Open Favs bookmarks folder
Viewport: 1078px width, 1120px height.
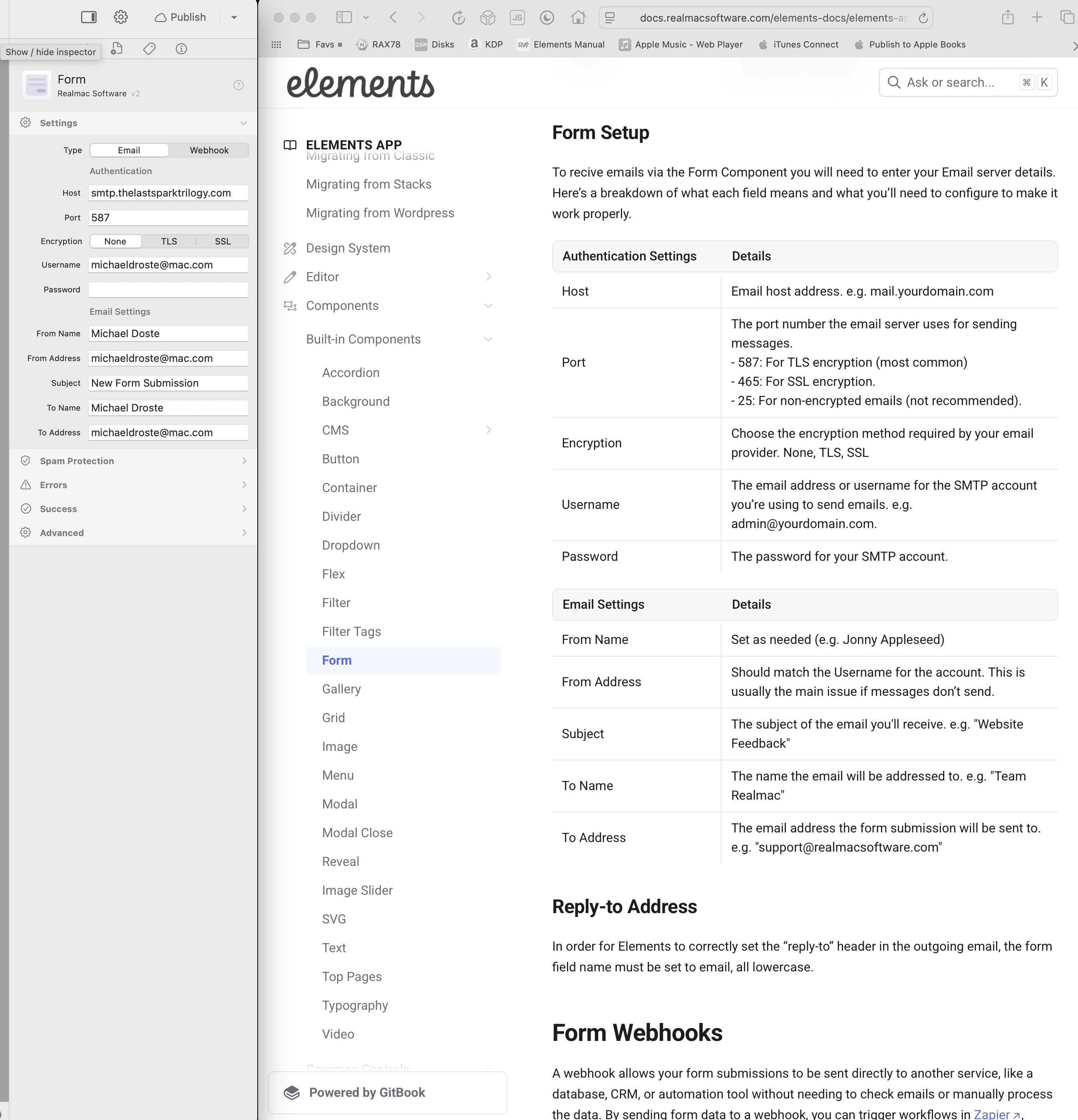coord(320,45)
